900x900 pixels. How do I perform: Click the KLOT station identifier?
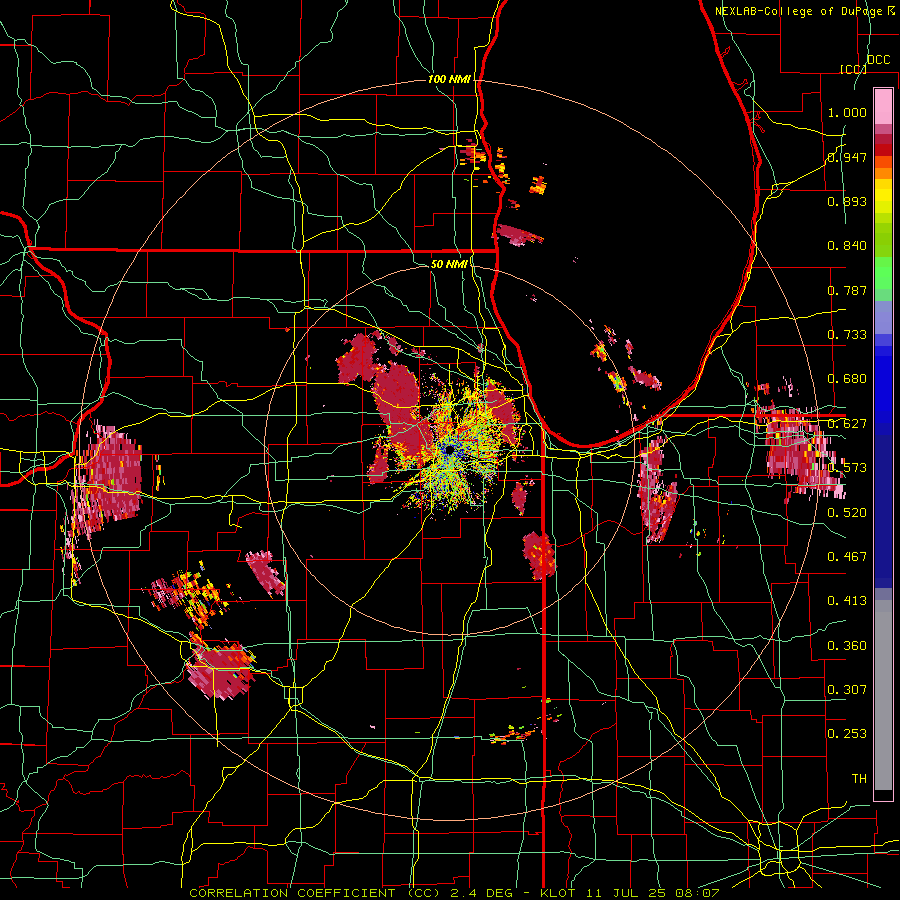pyautogui.click(x=558, y=893)
